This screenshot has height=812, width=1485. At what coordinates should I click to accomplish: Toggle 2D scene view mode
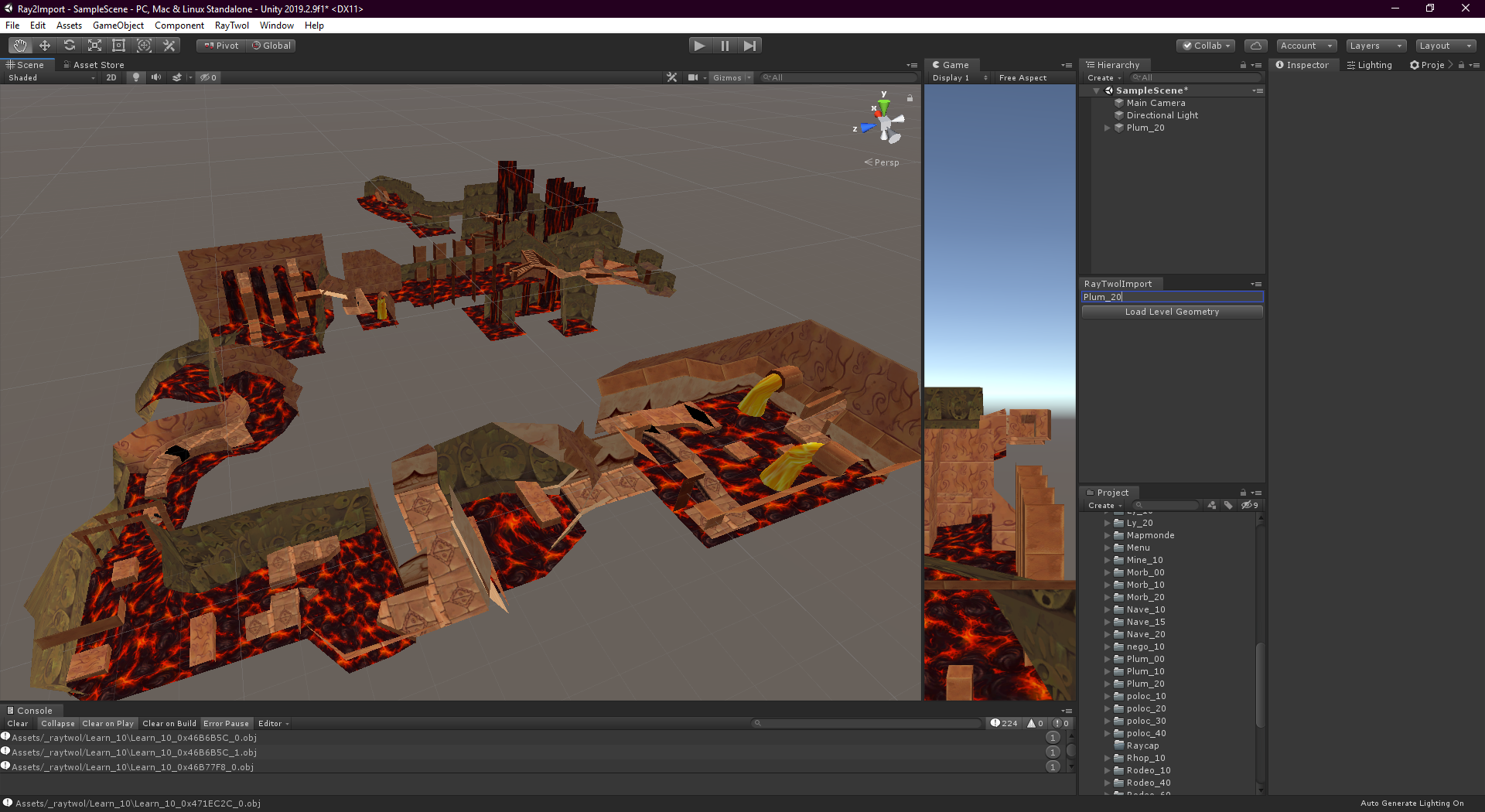pyautogui.click(x=111, y=77)
